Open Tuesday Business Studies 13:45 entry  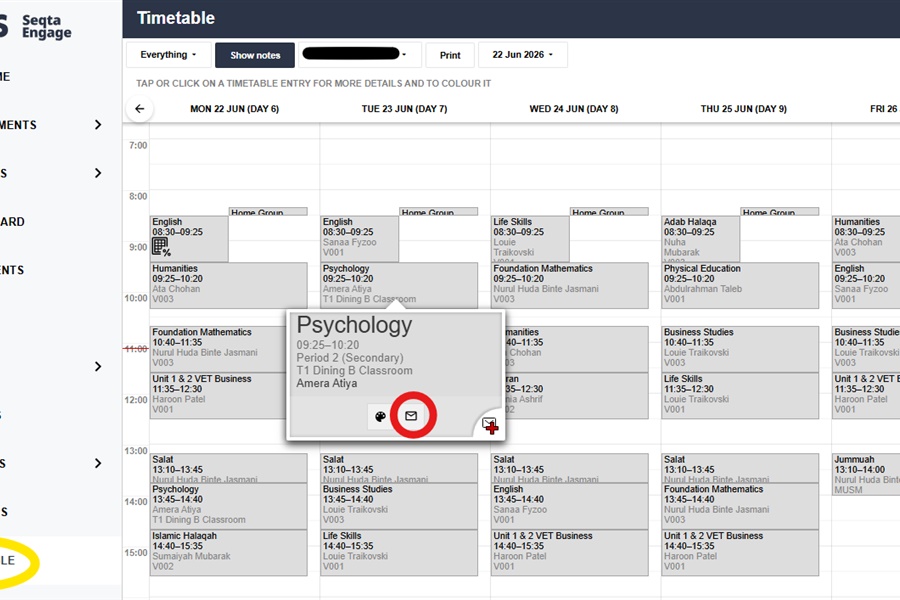(x=399, y=506)
